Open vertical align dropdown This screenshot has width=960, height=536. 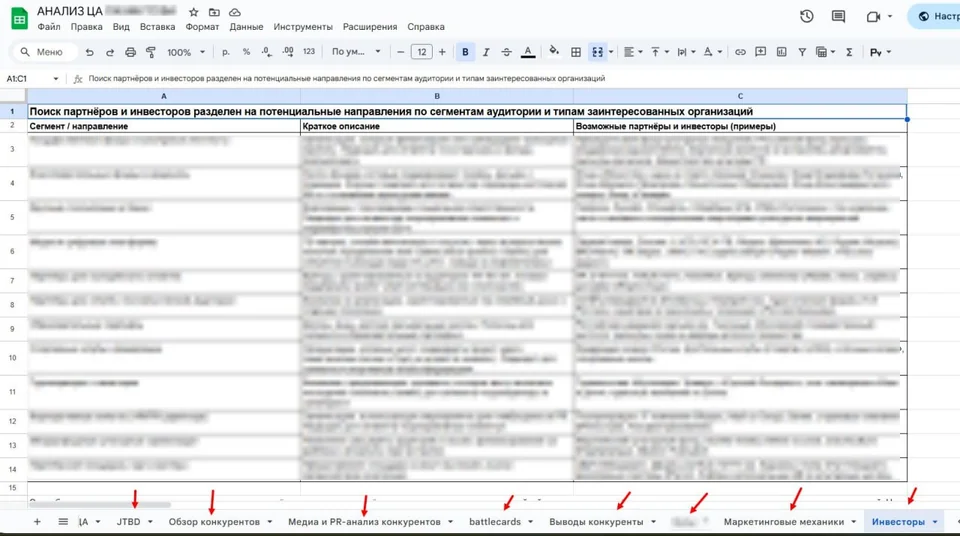[659, 52]
